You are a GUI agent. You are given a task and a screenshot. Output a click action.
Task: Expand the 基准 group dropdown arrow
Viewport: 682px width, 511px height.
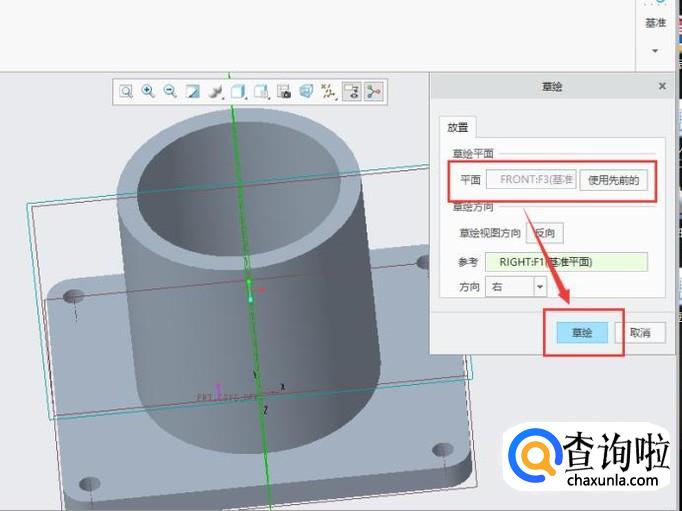pyautogui.click(x=655, y=50)
